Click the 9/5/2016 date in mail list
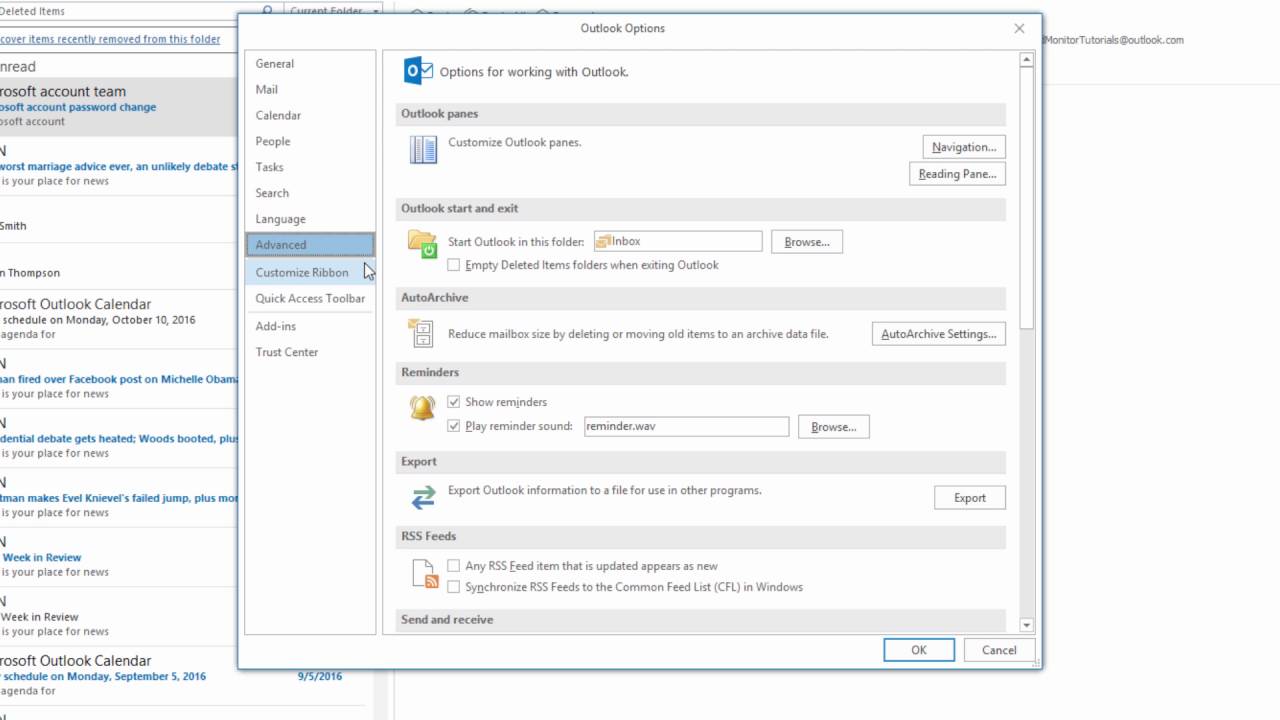1280x720 pixels. tap(320, 676)
